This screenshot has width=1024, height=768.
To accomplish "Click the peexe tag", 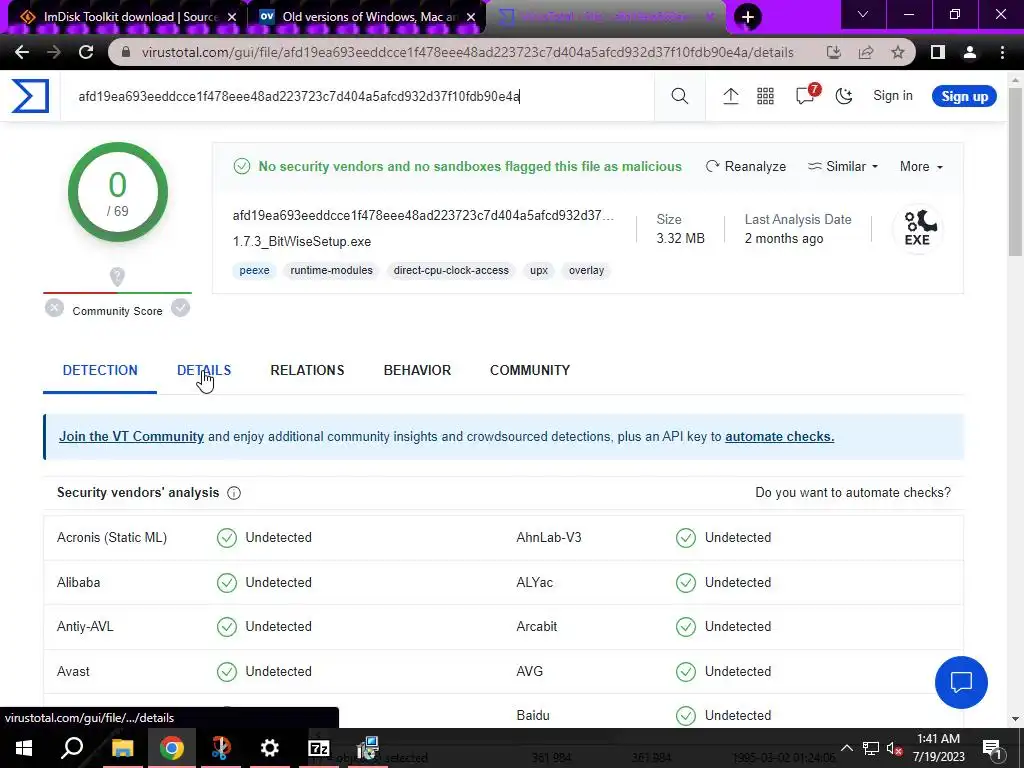I will [254, 270].
